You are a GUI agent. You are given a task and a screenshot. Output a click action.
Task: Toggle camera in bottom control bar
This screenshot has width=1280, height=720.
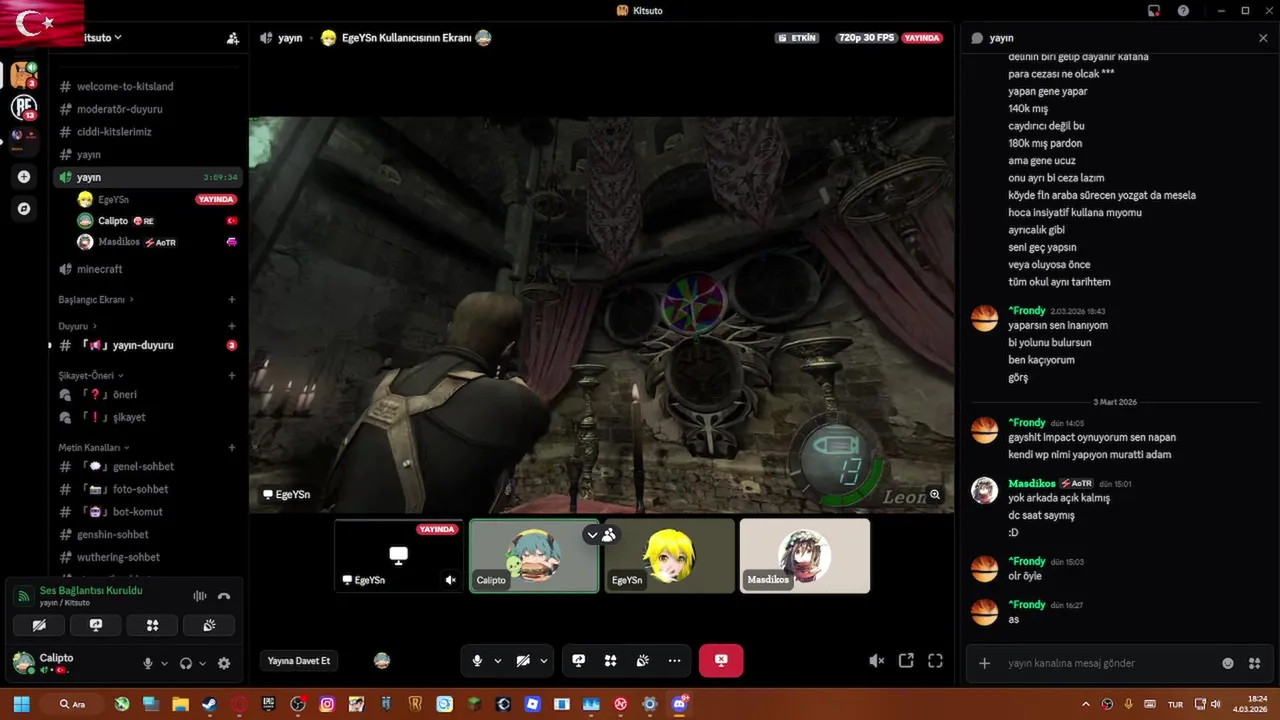pos(523,661)
